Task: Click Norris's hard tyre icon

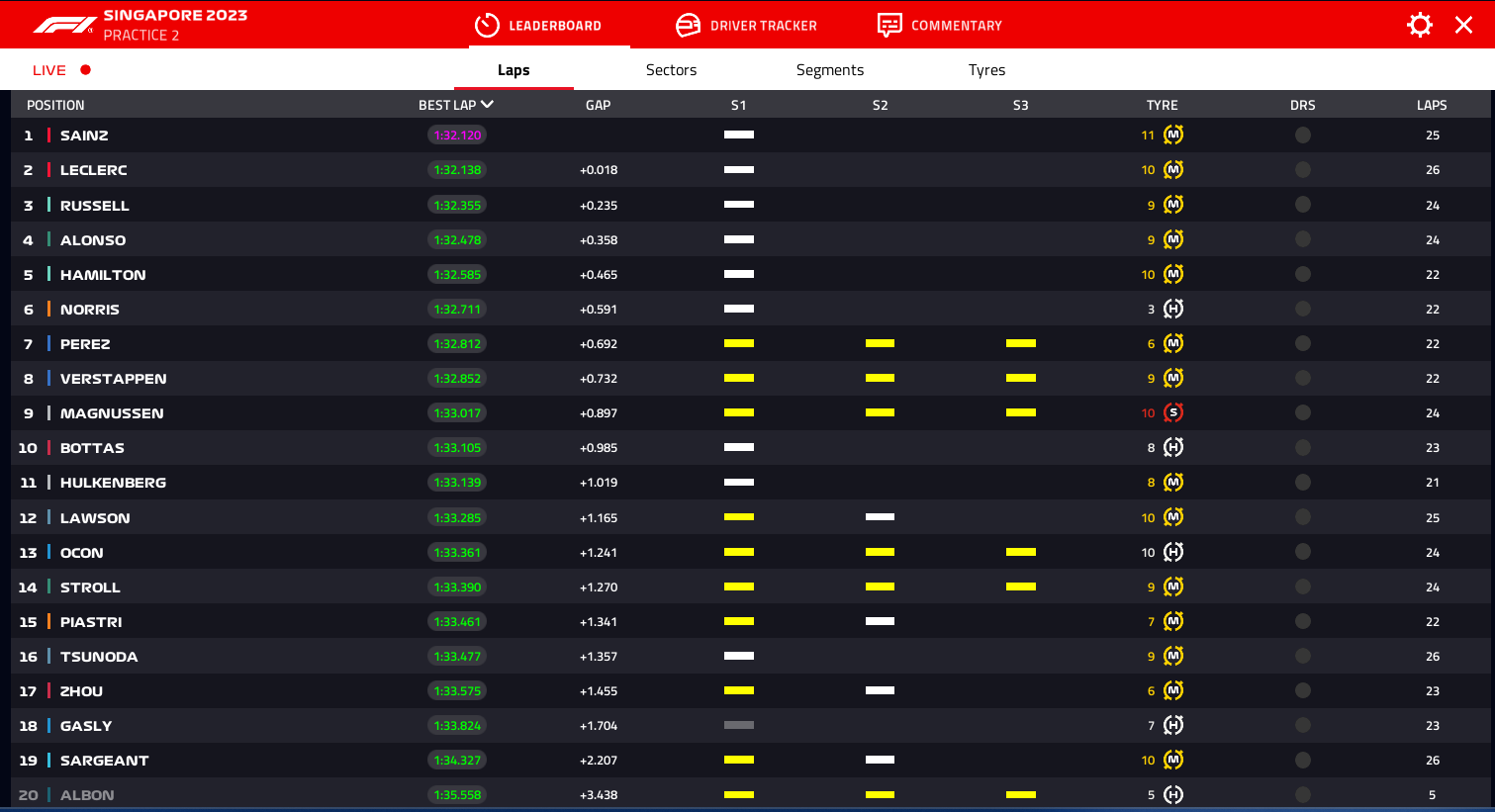Action: (1173, 309)
